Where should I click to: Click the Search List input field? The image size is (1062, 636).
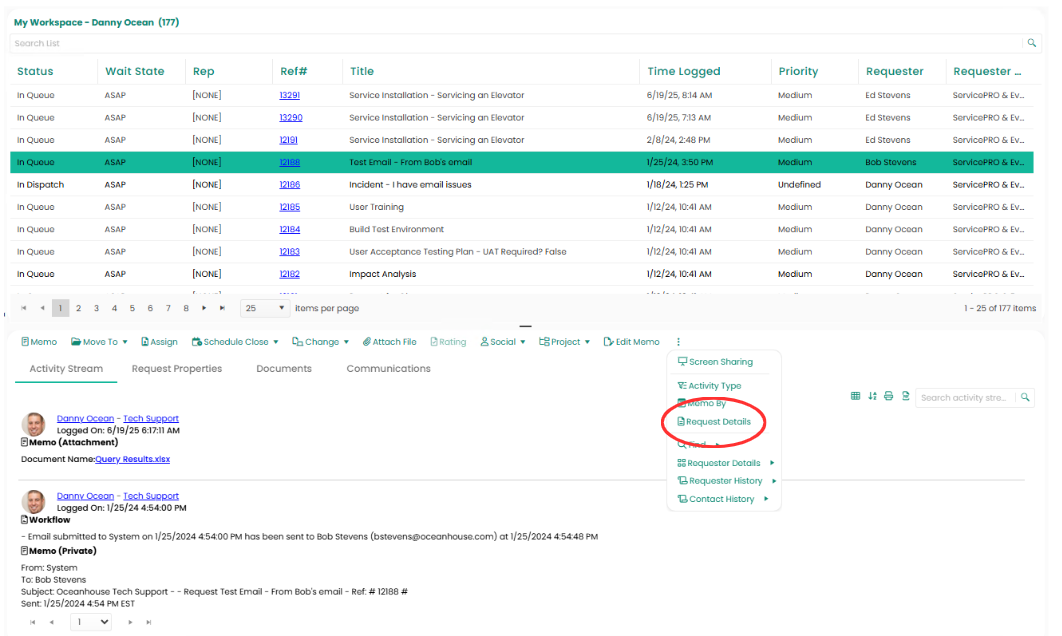point(515,43)
